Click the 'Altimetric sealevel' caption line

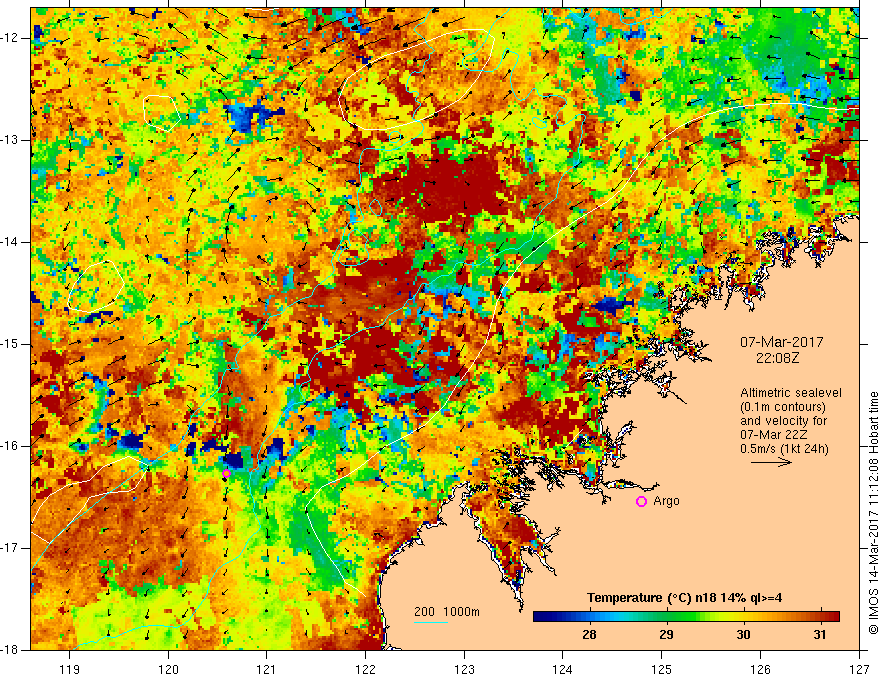click(791, 393)
